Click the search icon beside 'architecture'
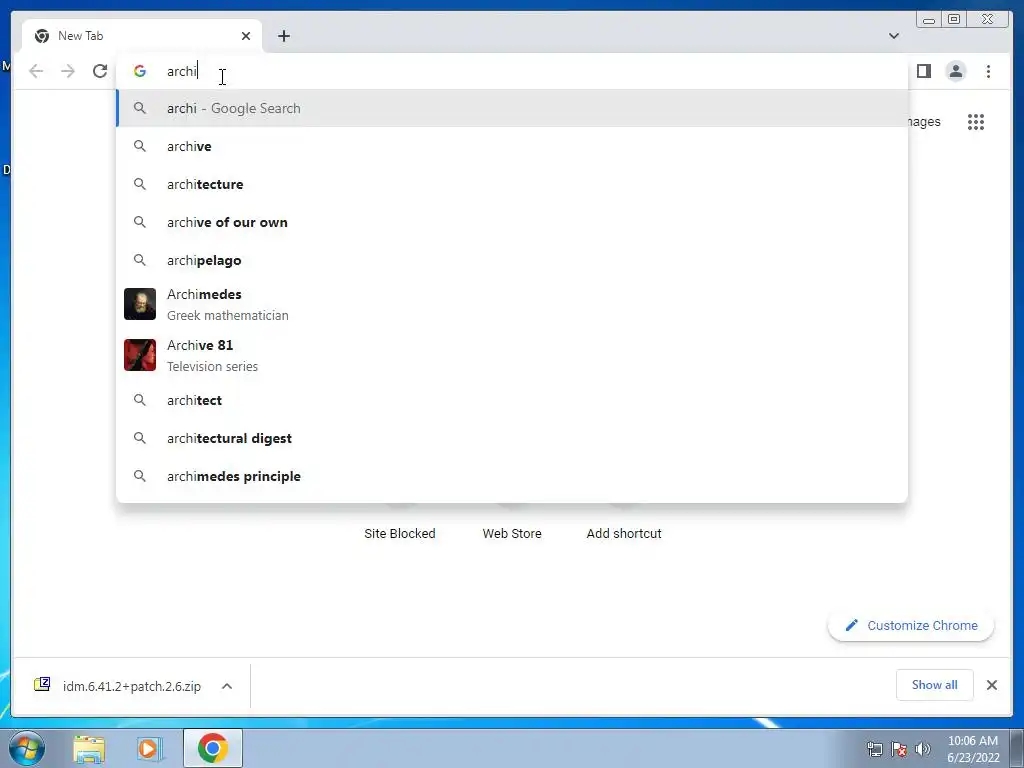Screen dimensions: 1024x768 tap(140, 184)
